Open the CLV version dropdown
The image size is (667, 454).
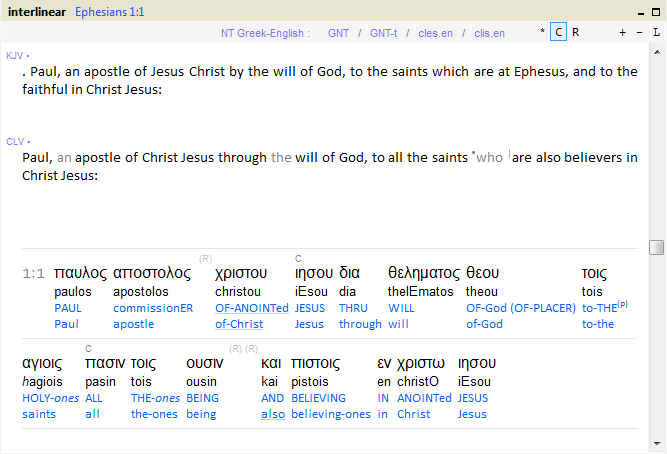point(17,142)
